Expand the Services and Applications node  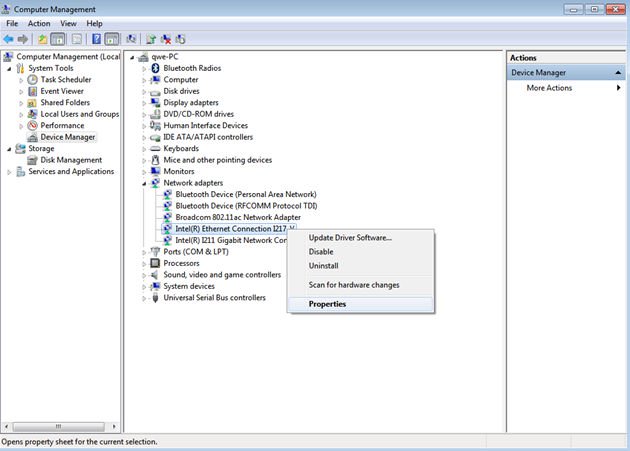tap(9, 172)
